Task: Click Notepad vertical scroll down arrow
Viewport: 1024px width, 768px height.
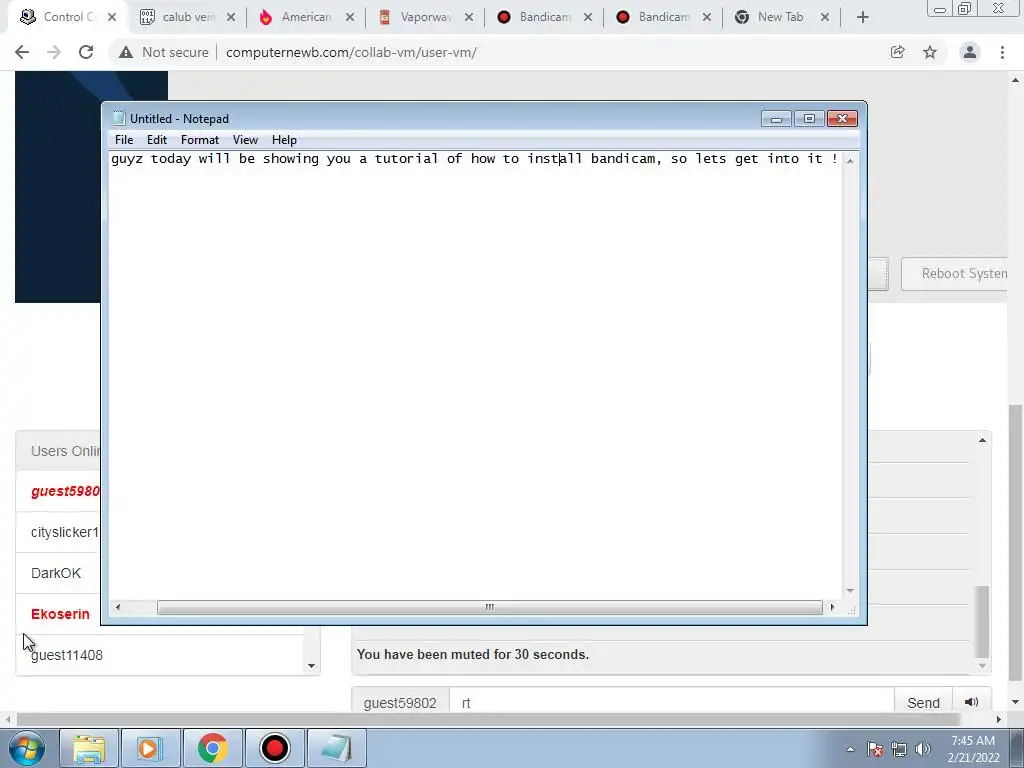Action: pos(850,590)
